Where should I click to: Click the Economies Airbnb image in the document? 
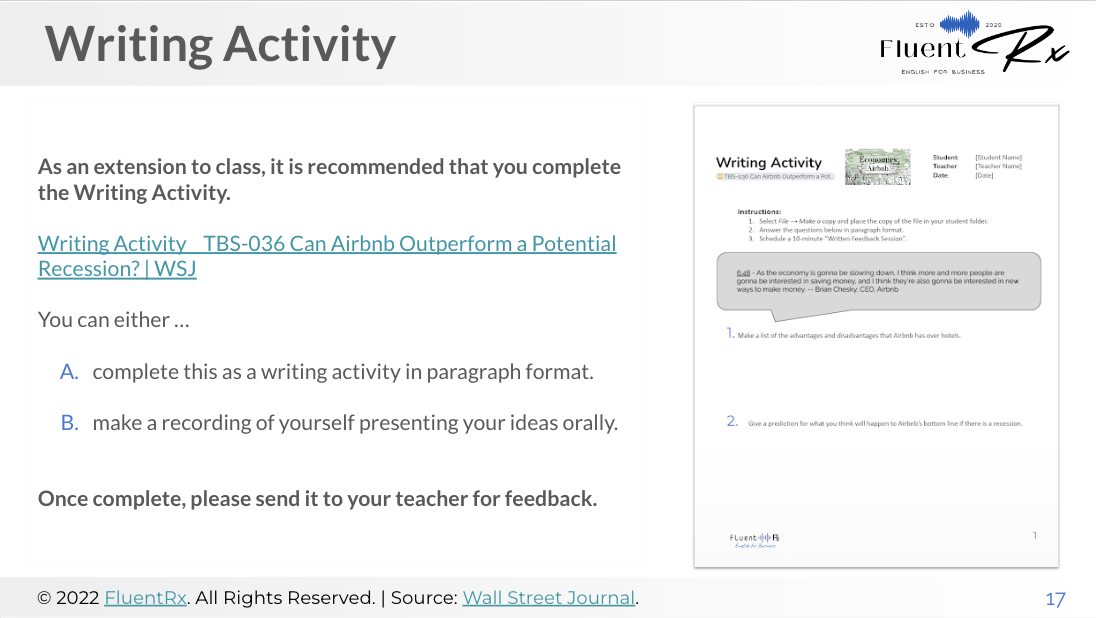click(x=878, y=166)
